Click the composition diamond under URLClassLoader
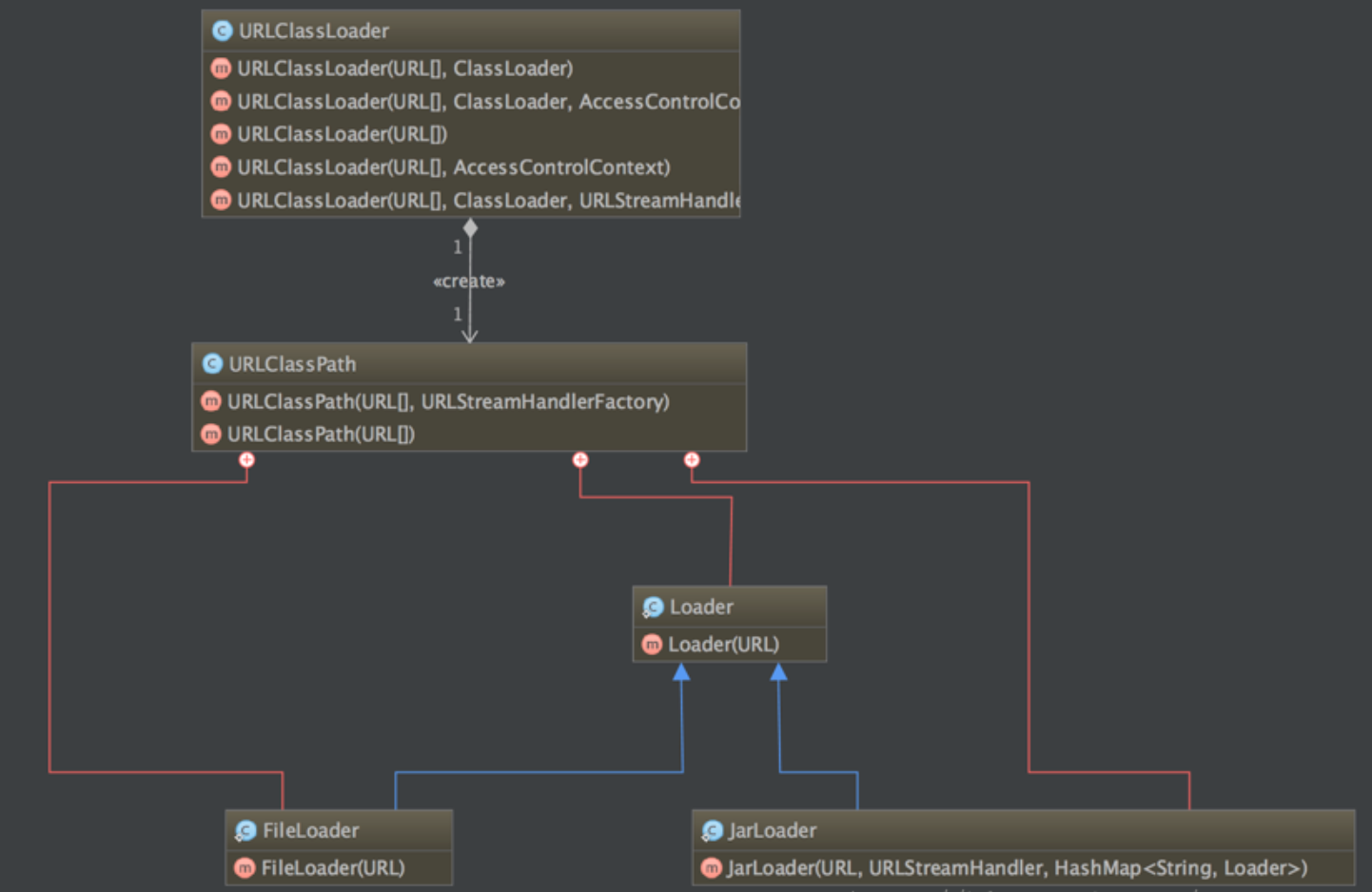The image size is (1372, 892). (x=470, y=228)
